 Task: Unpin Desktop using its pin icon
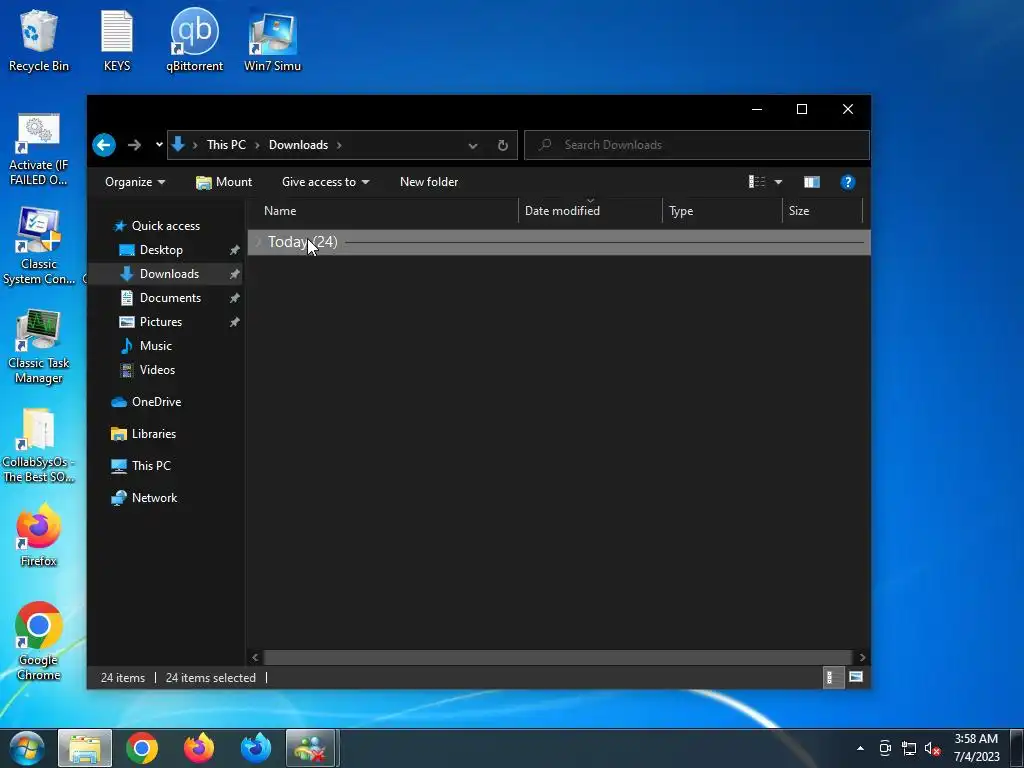click(234, 250)
